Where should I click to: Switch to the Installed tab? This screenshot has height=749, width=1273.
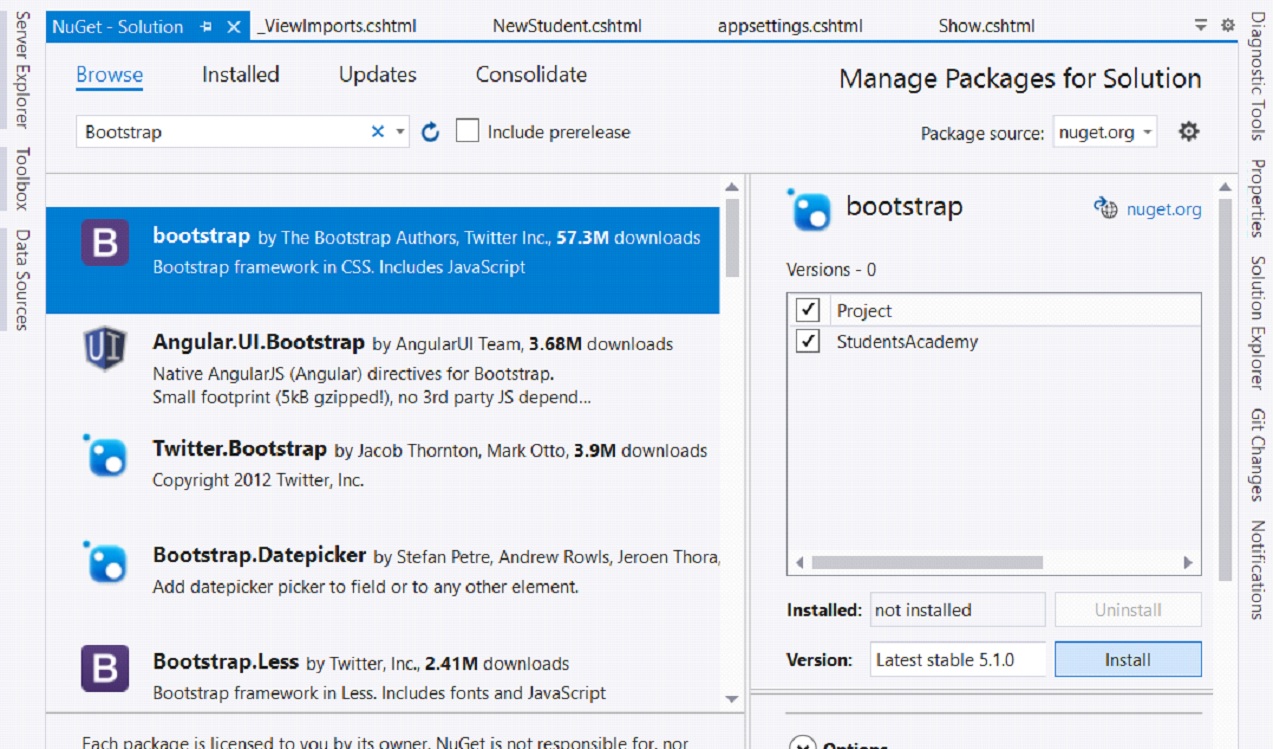click(x=241, y=75)
